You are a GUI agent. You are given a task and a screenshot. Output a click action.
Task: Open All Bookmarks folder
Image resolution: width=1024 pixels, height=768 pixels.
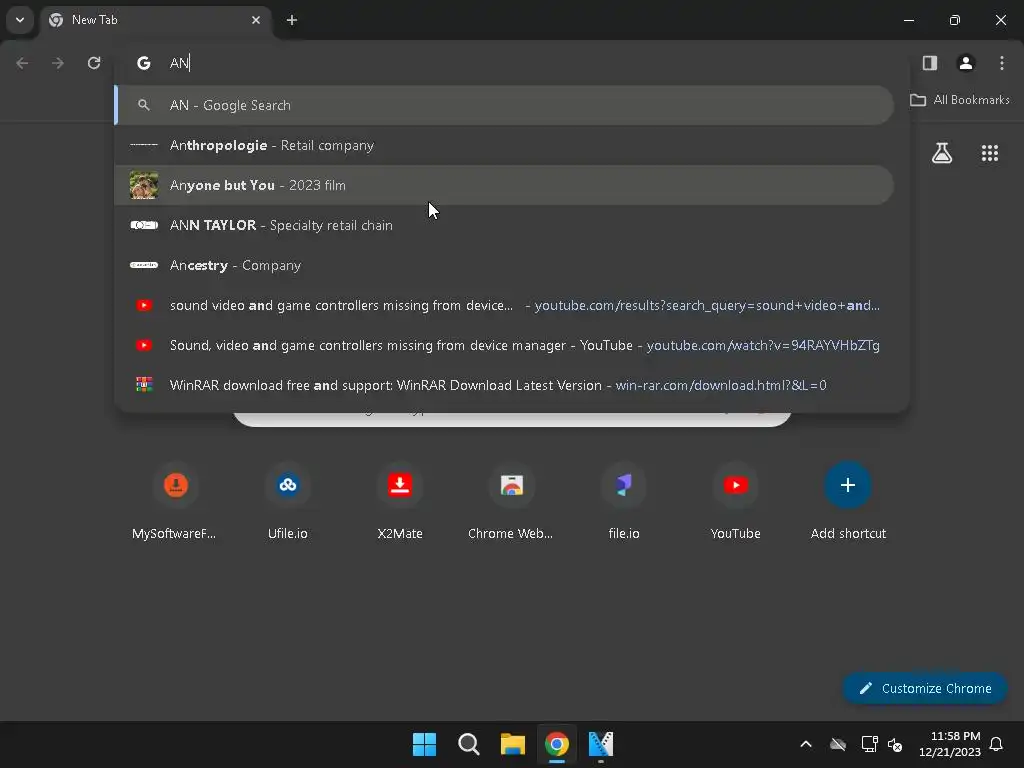point(960,100)
